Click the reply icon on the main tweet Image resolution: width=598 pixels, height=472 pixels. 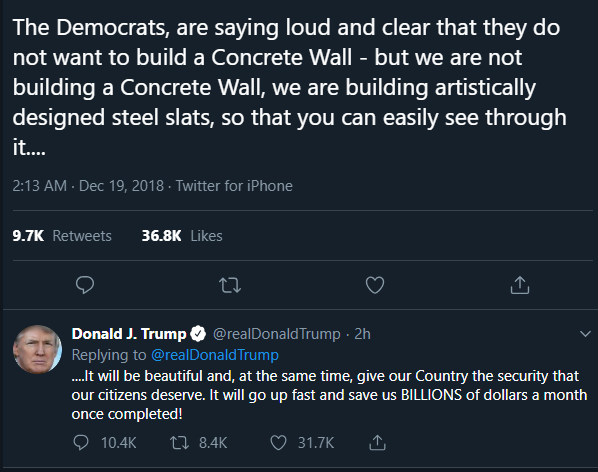(x=85, y=285)
